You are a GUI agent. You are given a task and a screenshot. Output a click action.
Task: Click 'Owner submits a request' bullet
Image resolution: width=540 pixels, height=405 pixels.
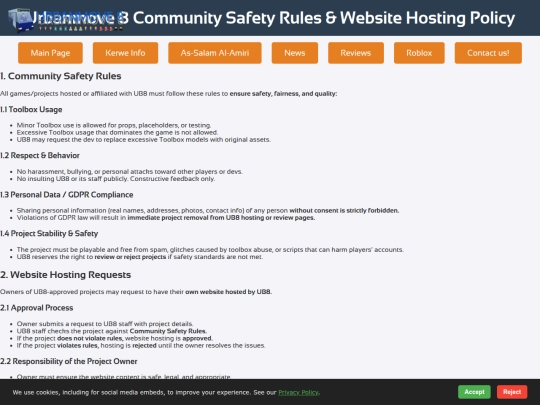105,324
